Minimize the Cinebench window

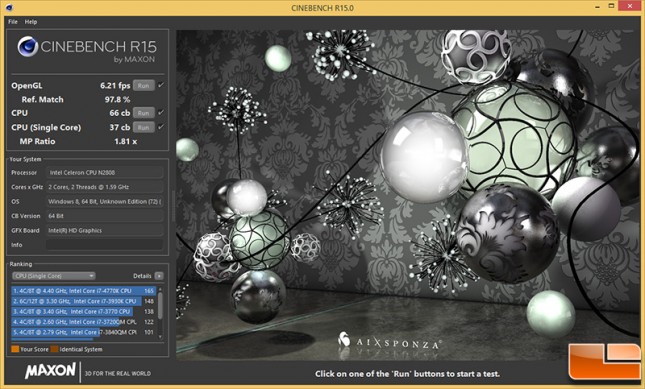[597, 7]
